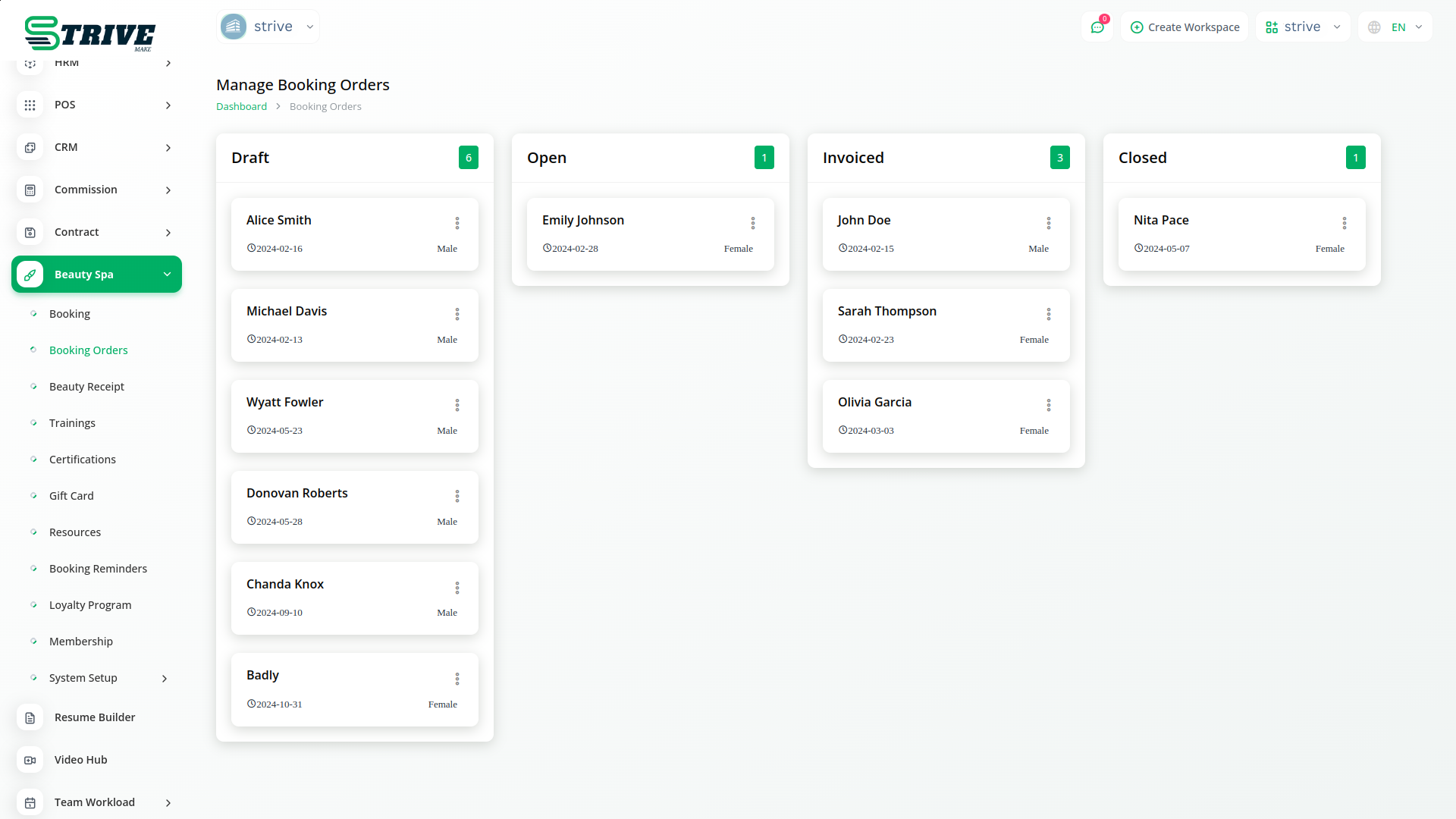Open the strive workspace switcher dropdown
The image size is (1456, 819).
pos(1303,27)
